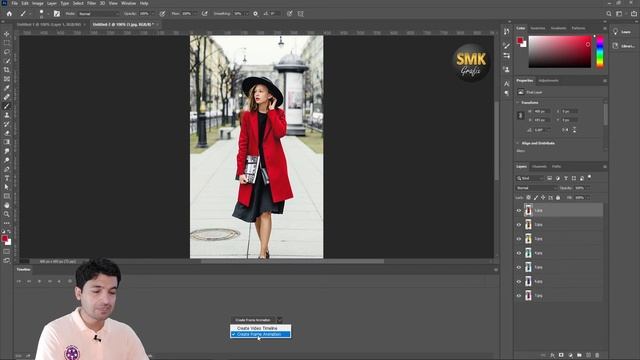Viewport: 640px width, 360px height.
Task: Open the Timeline panel menu
Action: [x=496, y=269]
